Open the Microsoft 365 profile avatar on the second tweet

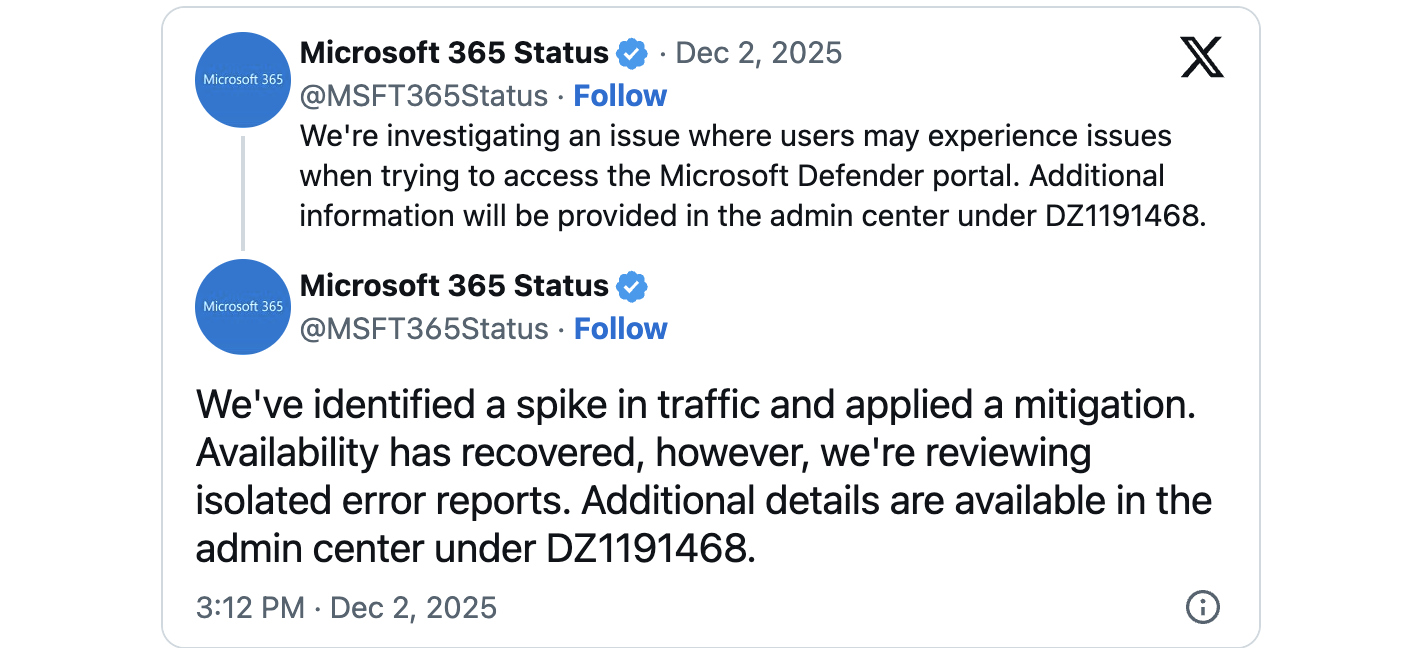[242, 307]
